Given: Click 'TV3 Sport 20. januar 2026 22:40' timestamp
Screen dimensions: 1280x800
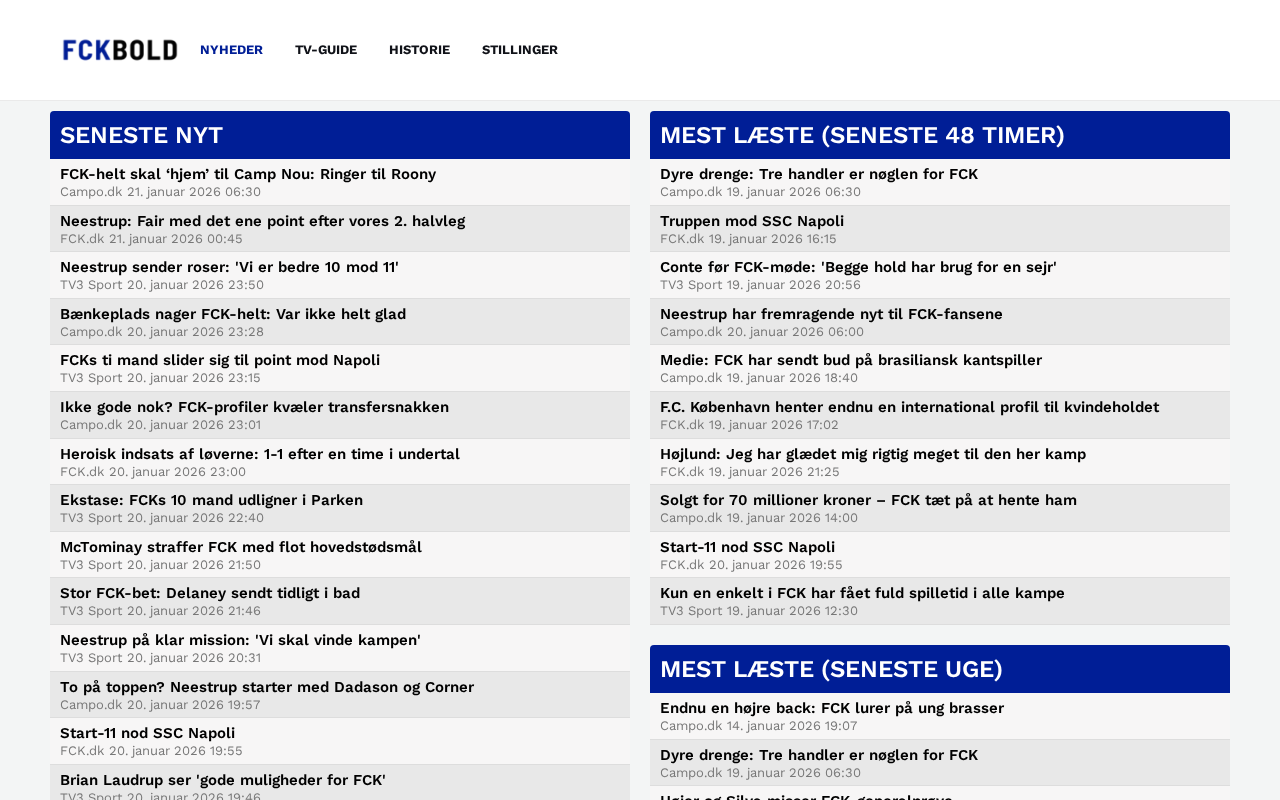Looking at the screenshot, I should 162,518.
